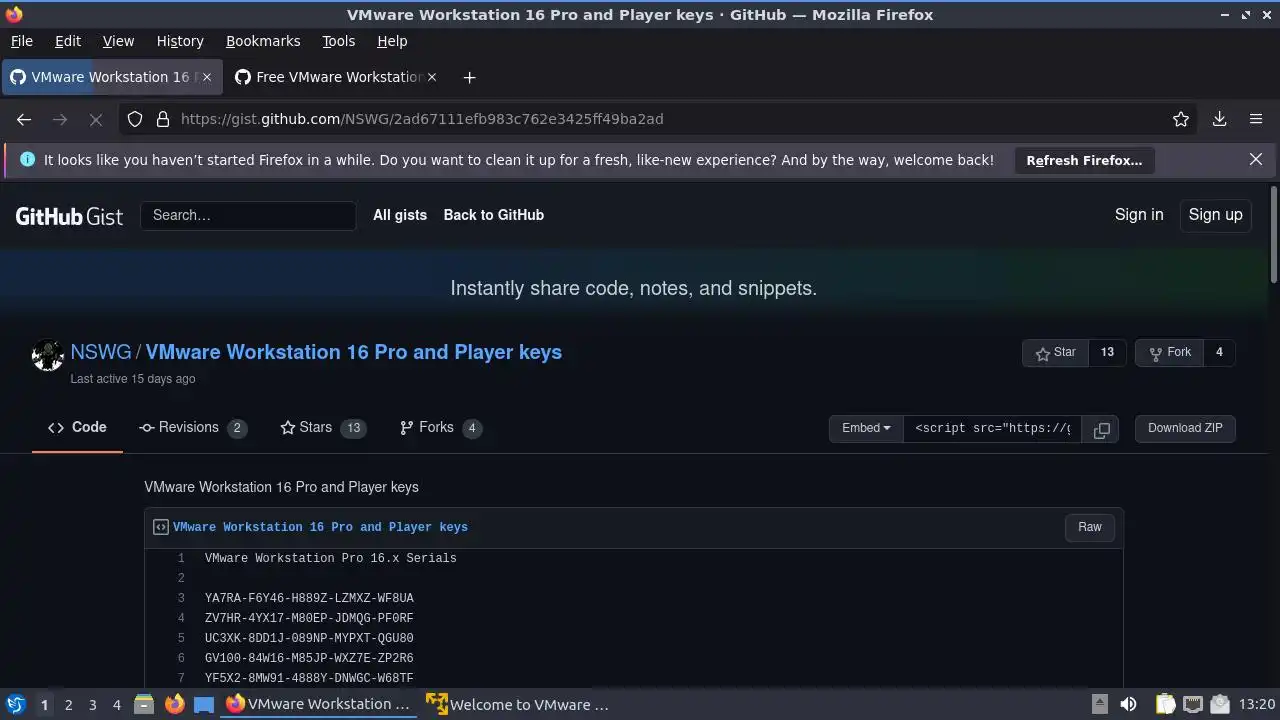Open the File menu

(x=21, y=41)
